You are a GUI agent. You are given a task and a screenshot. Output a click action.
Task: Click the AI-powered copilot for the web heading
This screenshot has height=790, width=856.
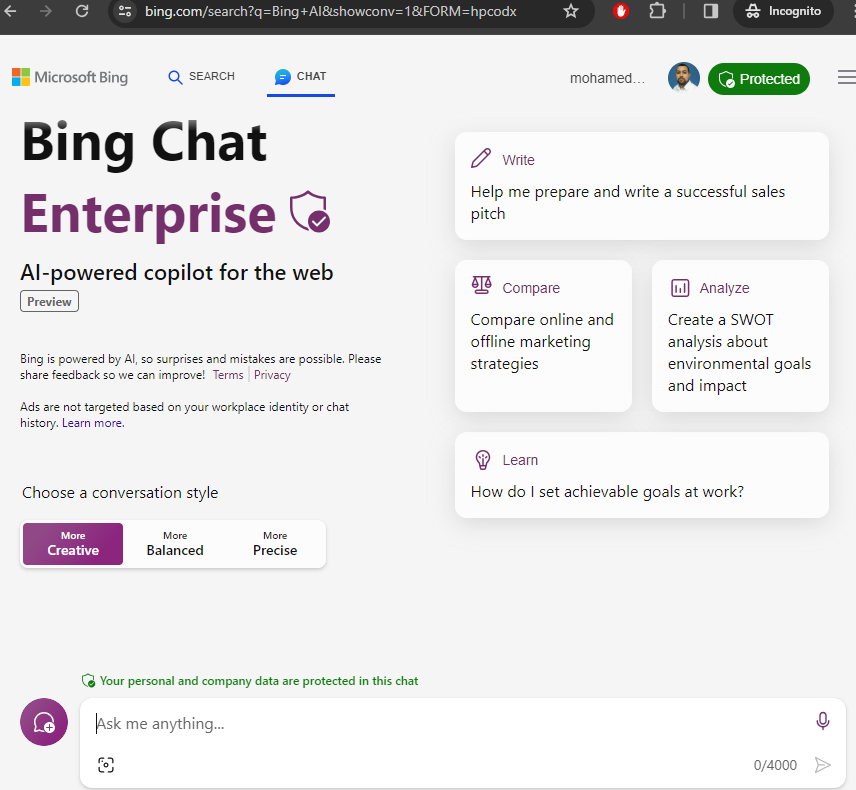[176, 272]
